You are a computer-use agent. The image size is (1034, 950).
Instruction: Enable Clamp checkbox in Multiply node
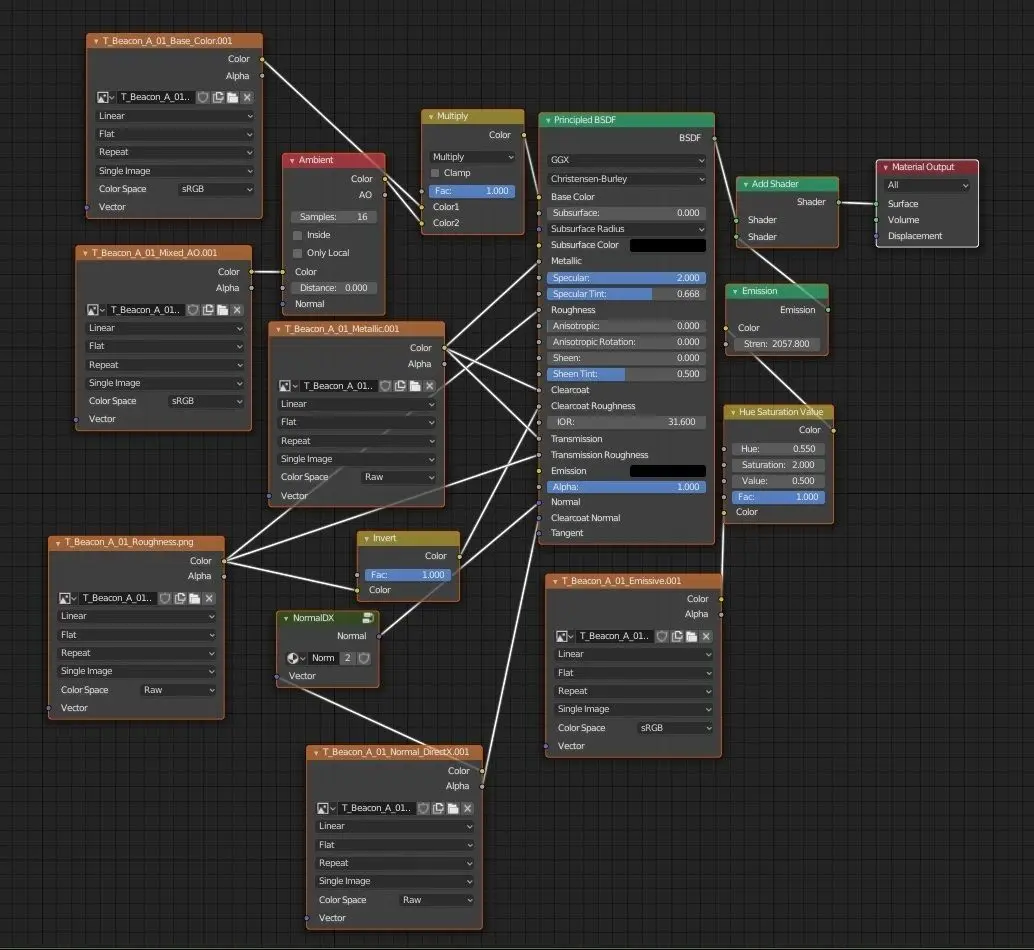pyautogui.click(x=435, y=173)
